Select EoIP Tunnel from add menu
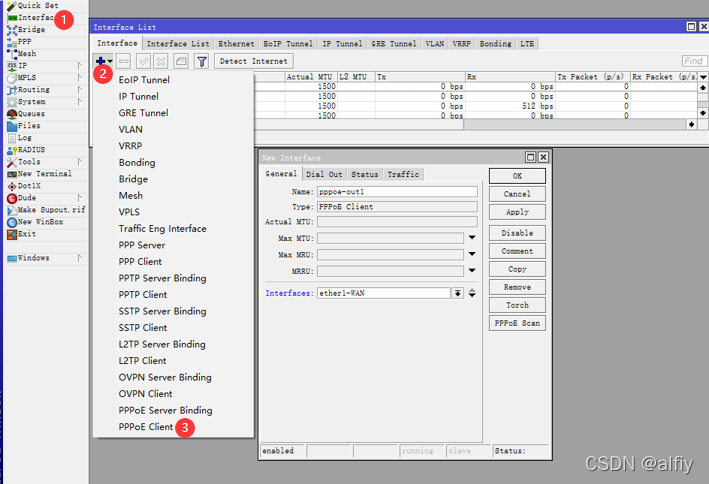709x484 pixels. coord(144,80)
